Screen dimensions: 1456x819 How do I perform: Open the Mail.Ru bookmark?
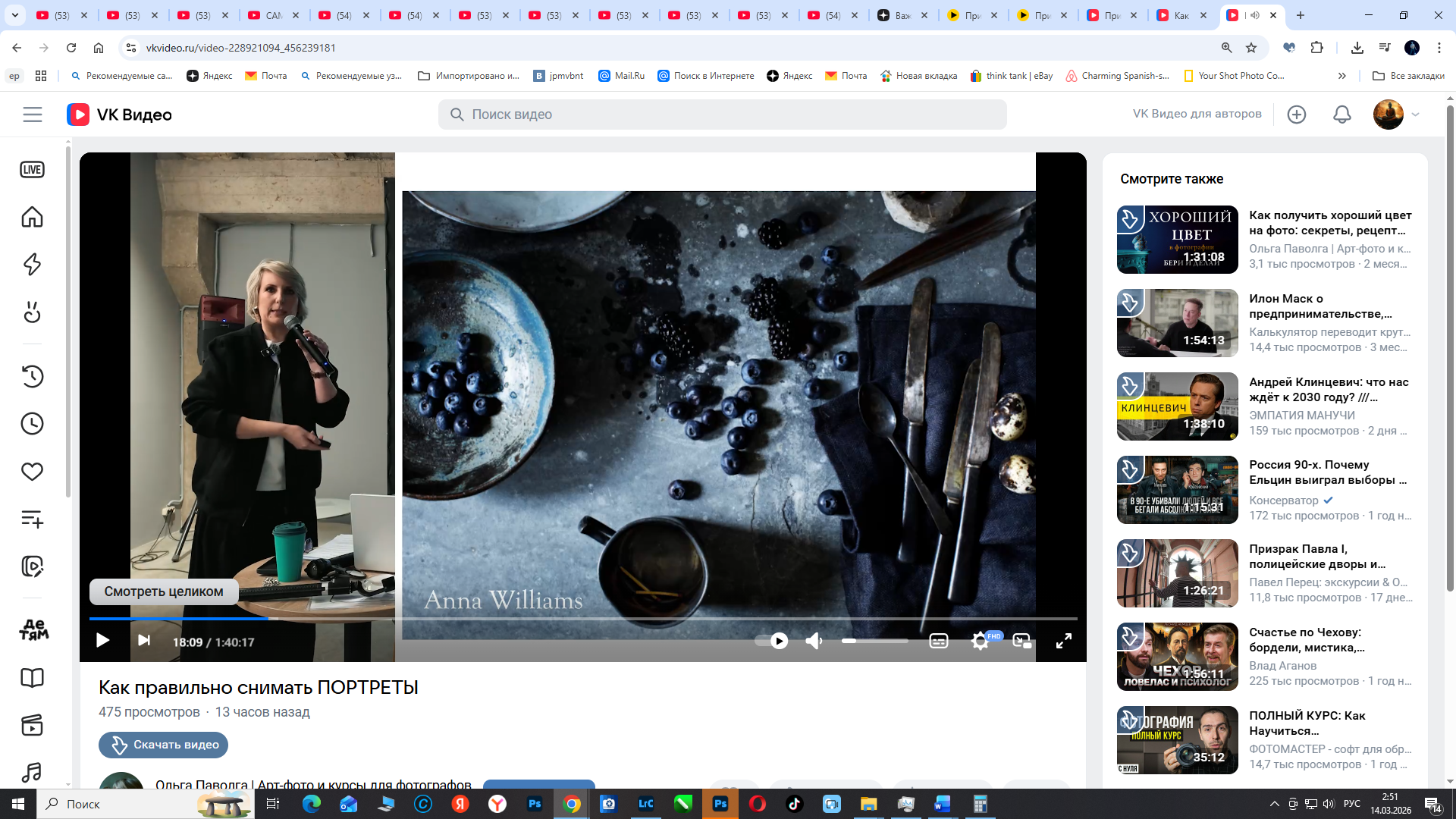(621, 76)
